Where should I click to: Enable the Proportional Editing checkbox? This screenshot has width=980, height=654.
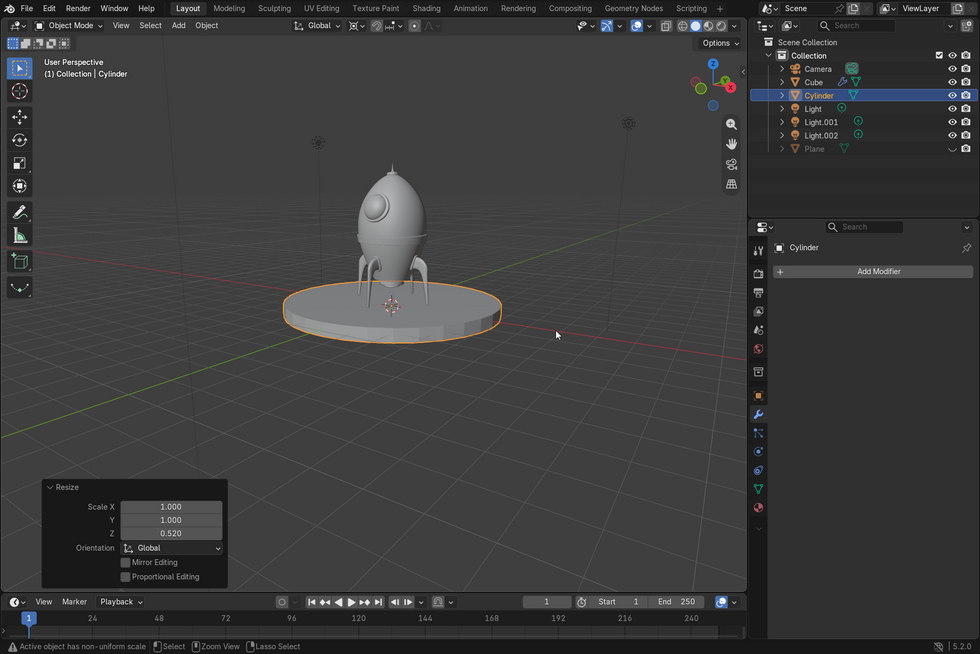(x=125, y=577)
